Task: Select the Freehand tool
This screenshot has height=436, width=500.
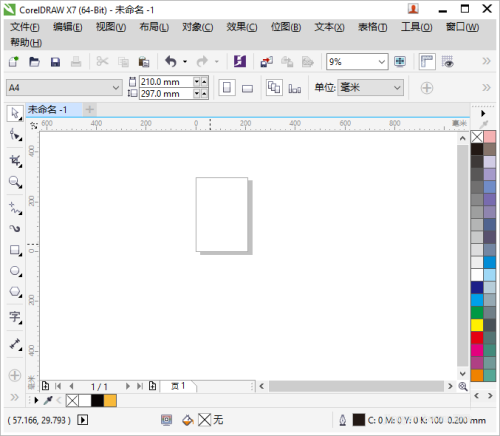Action: click(x=15, y=208)
